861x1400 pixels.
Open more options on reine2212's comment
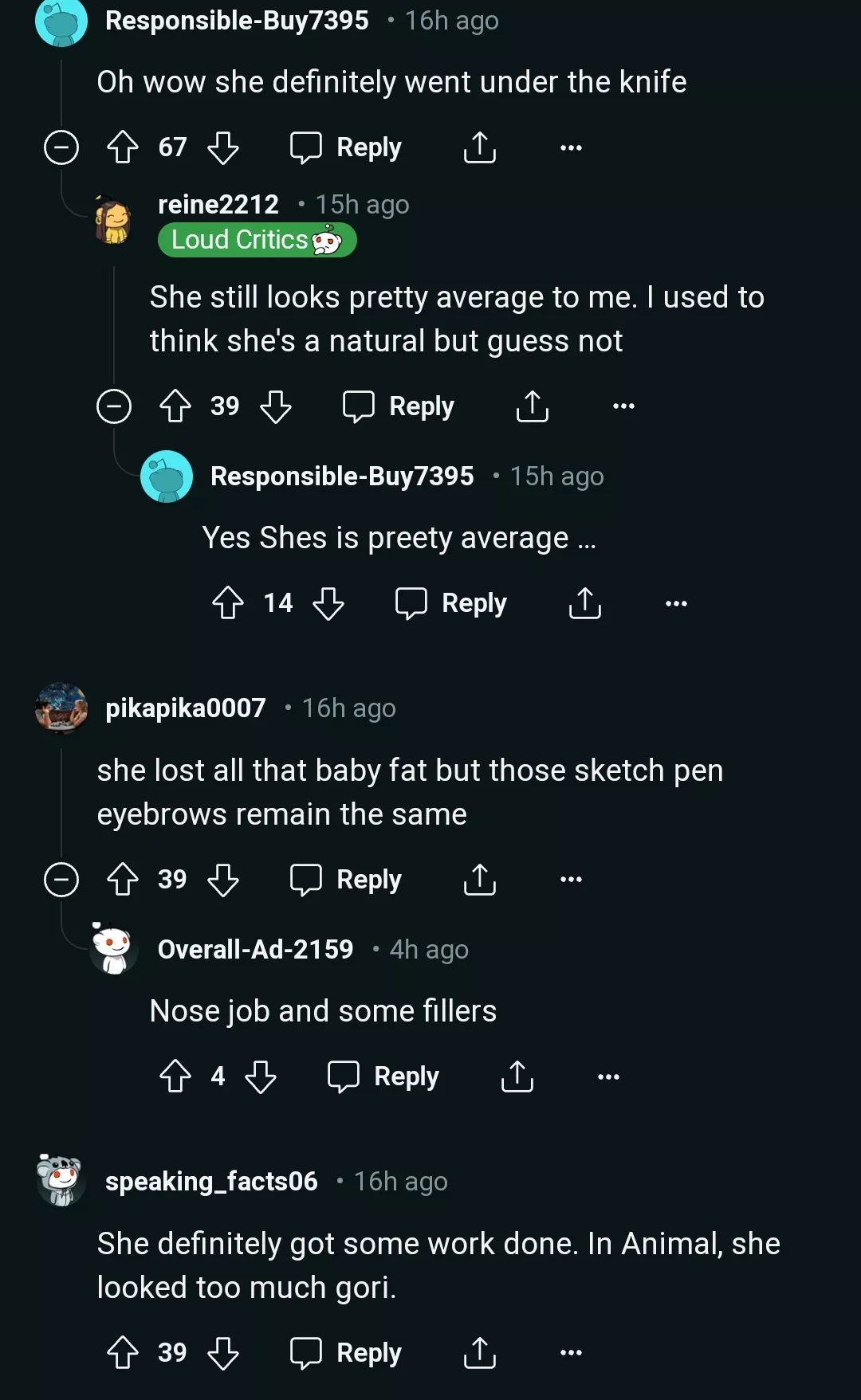[x=623, y=406]
